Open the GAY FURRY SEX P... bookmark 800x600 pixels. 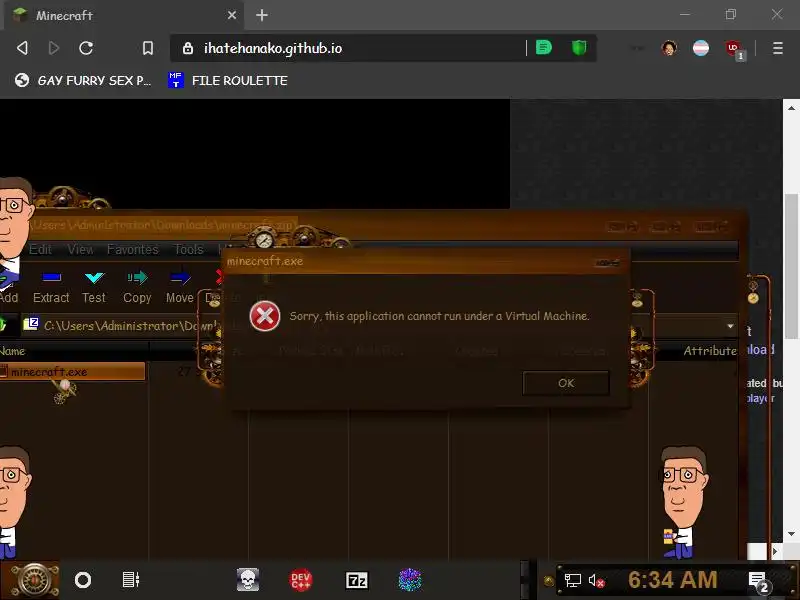pos(83,80)
